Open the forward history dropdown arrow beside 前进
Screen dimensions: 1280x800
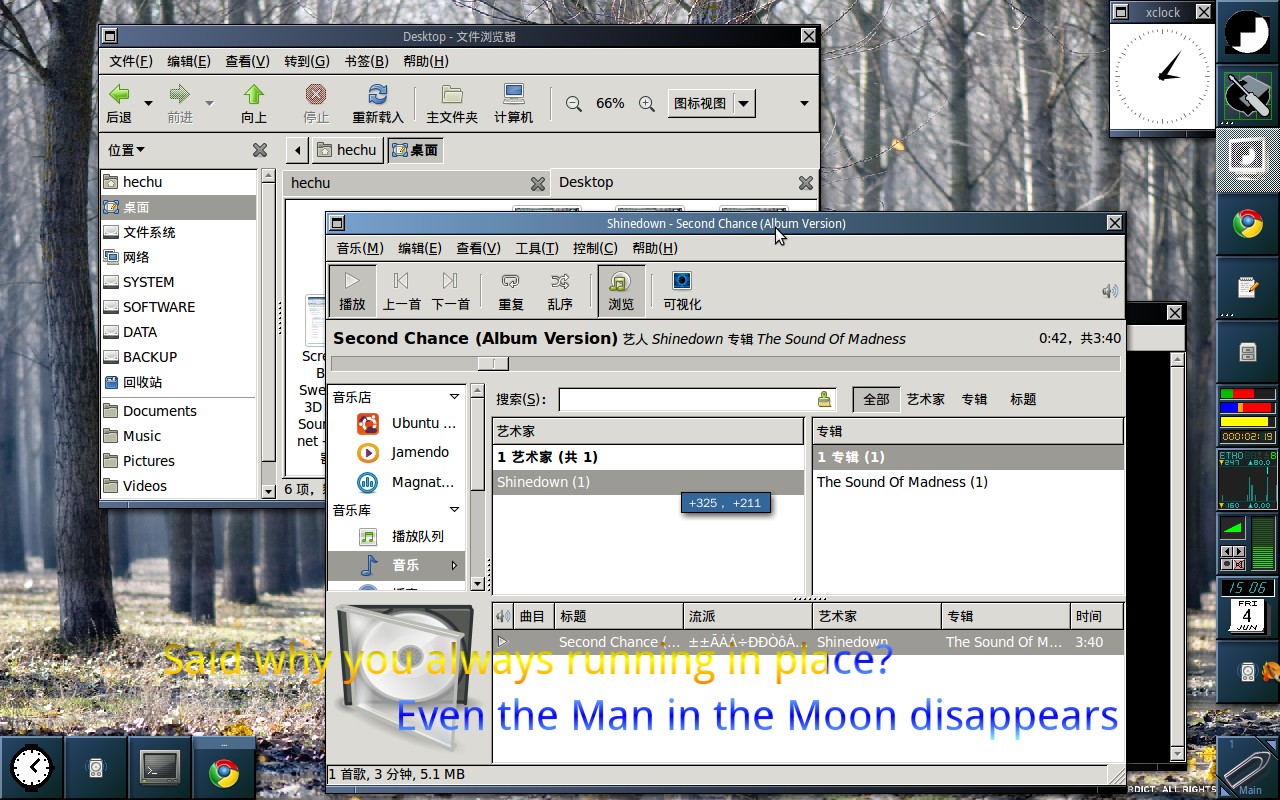pos(209,103)
